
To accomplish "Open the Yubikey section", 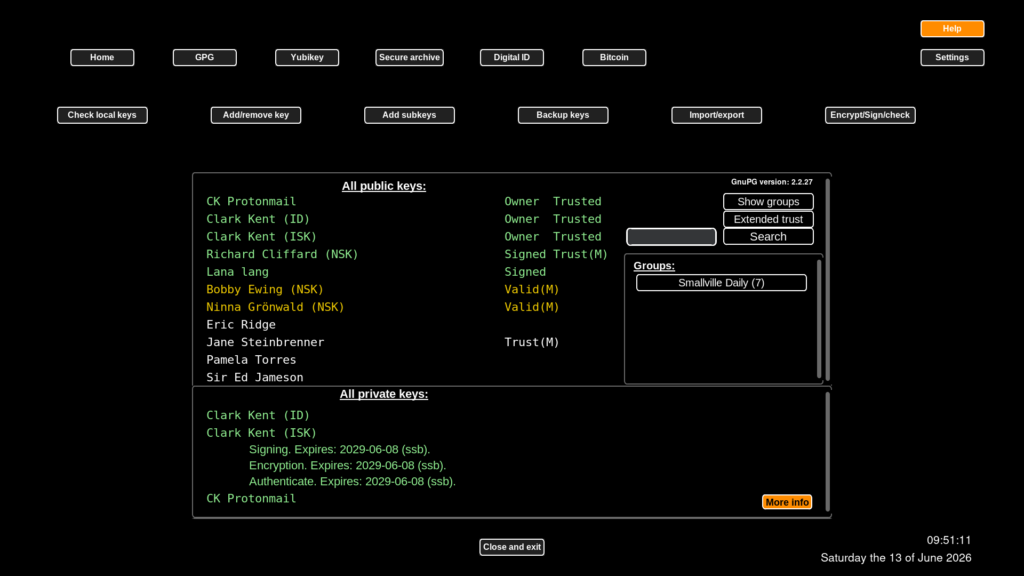I will pyautogui.click(x=307, y=57).
